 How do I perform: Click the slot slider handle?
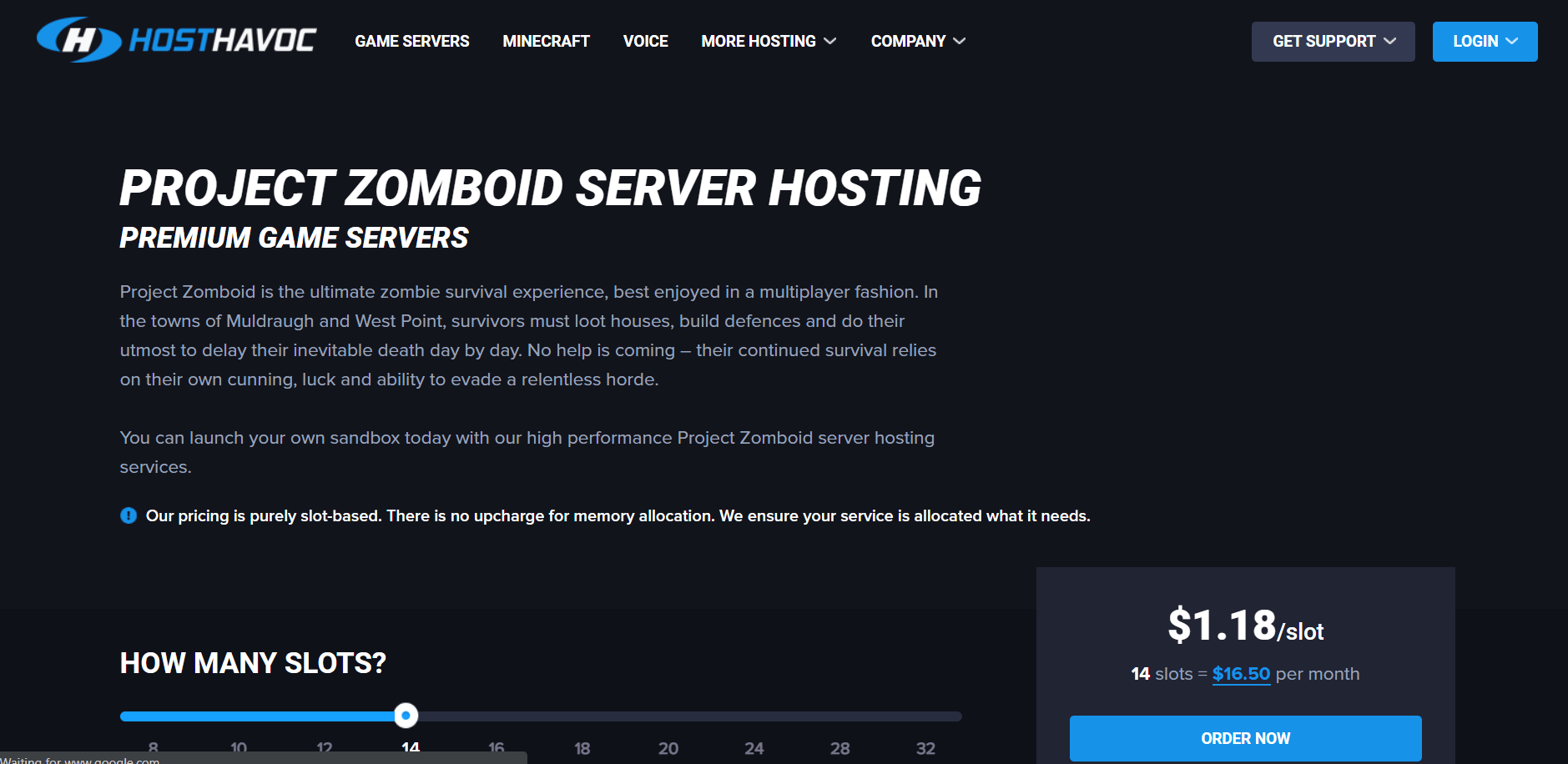click(406, 716)
